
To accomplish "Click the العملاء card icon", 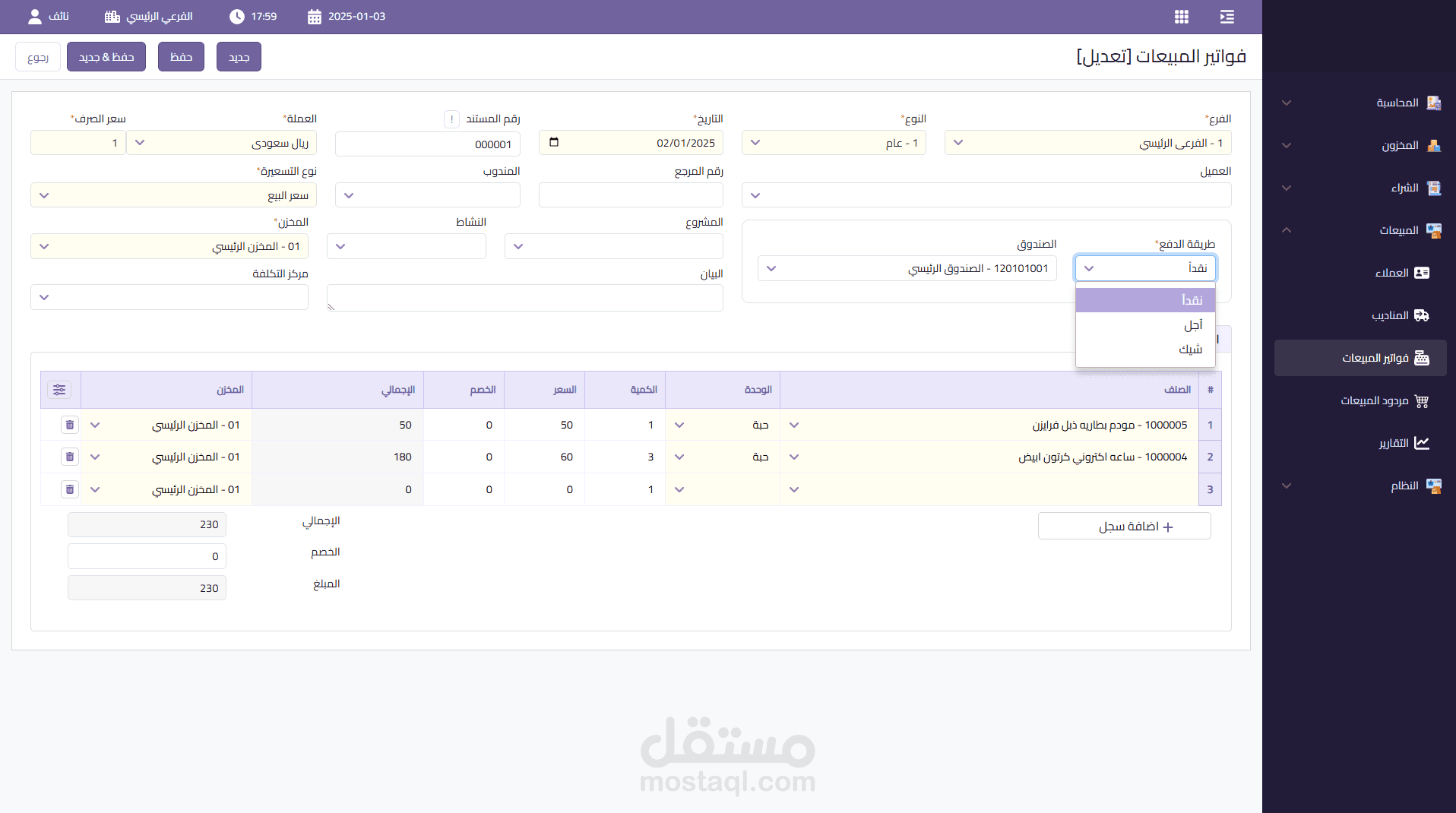I will [x=1422, y=273].
